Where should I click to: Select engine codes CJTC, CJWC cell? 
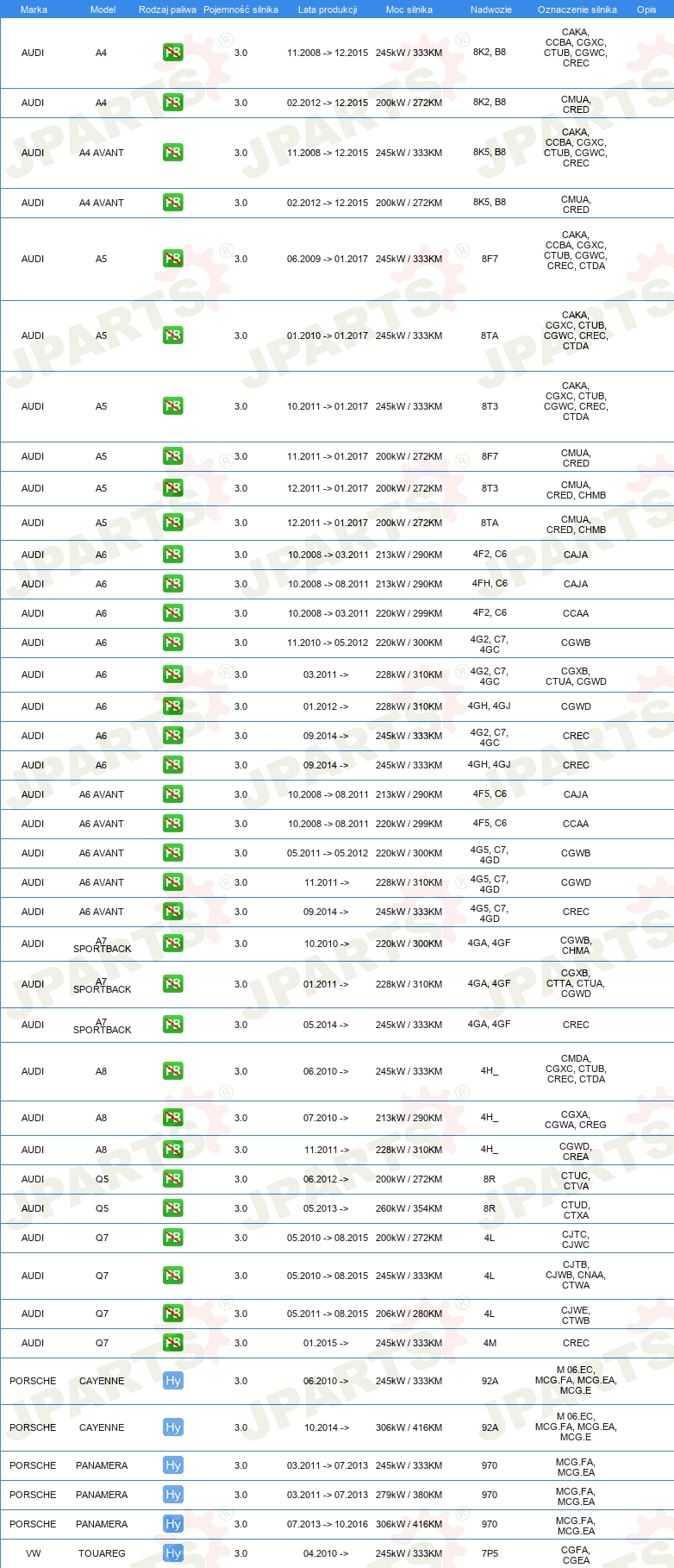coord(576,1239)
